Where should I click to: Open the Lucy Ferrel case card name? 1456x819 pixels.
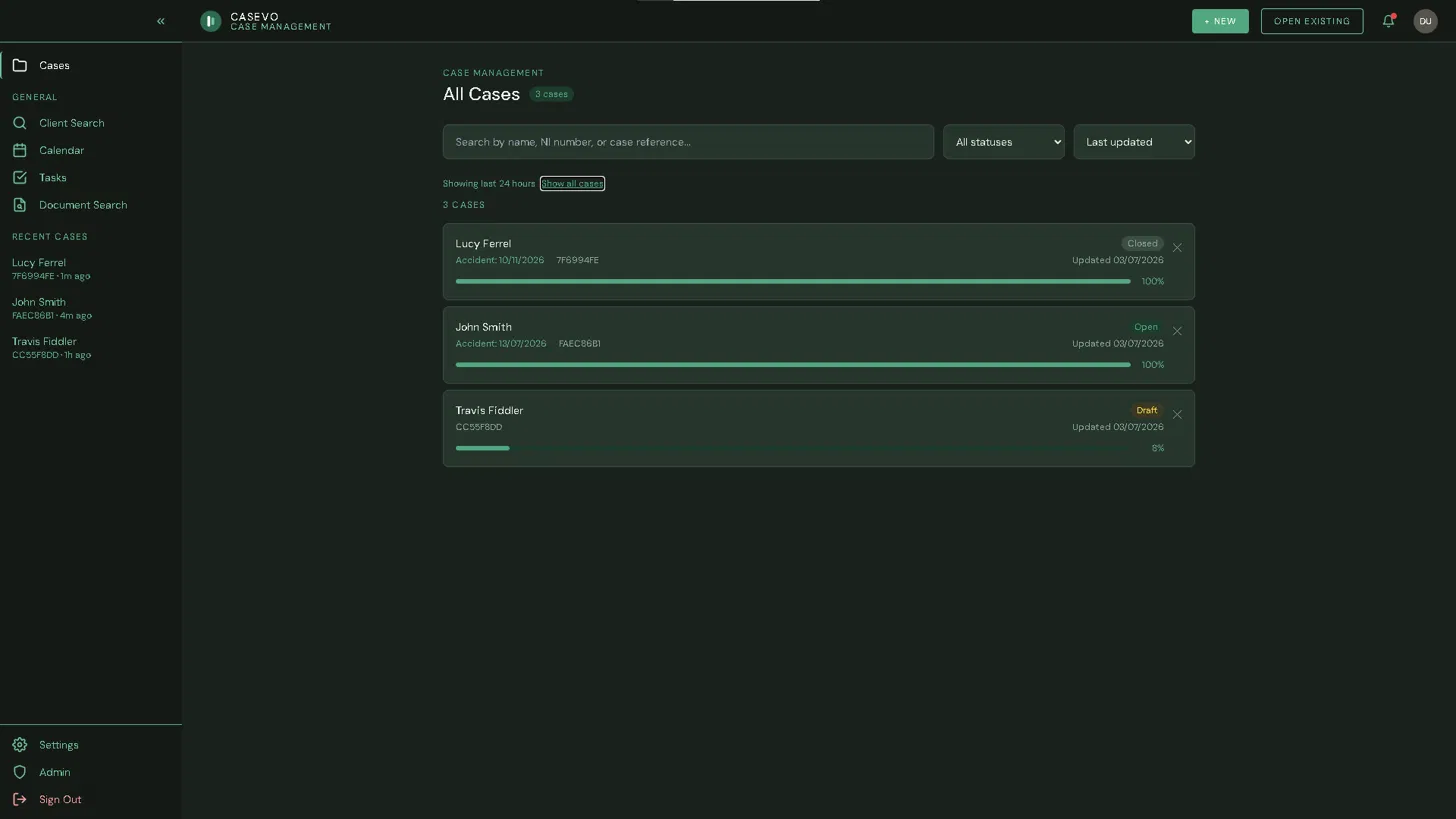483,244
